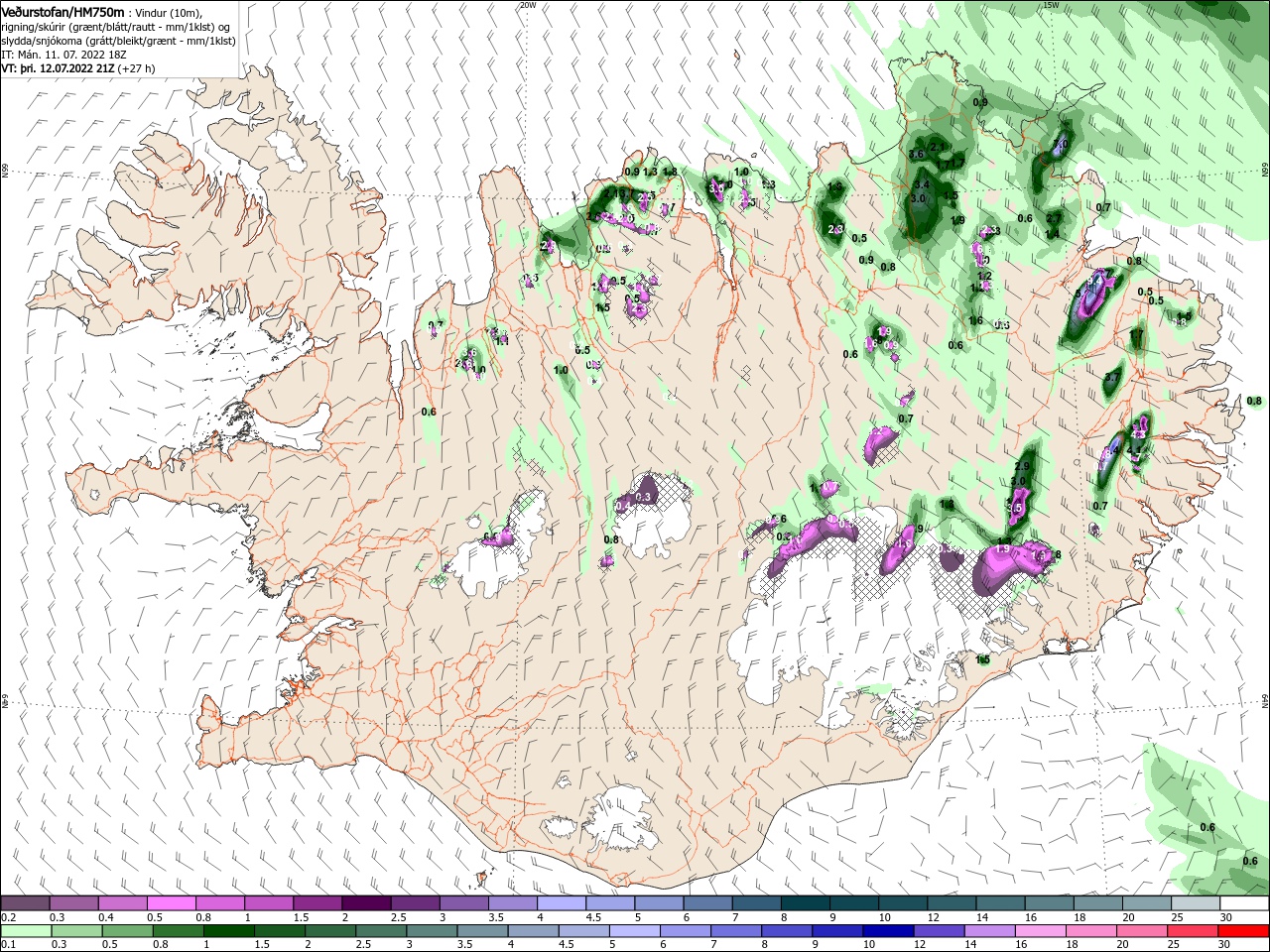Click the 20W longitude label

point(528,5)
